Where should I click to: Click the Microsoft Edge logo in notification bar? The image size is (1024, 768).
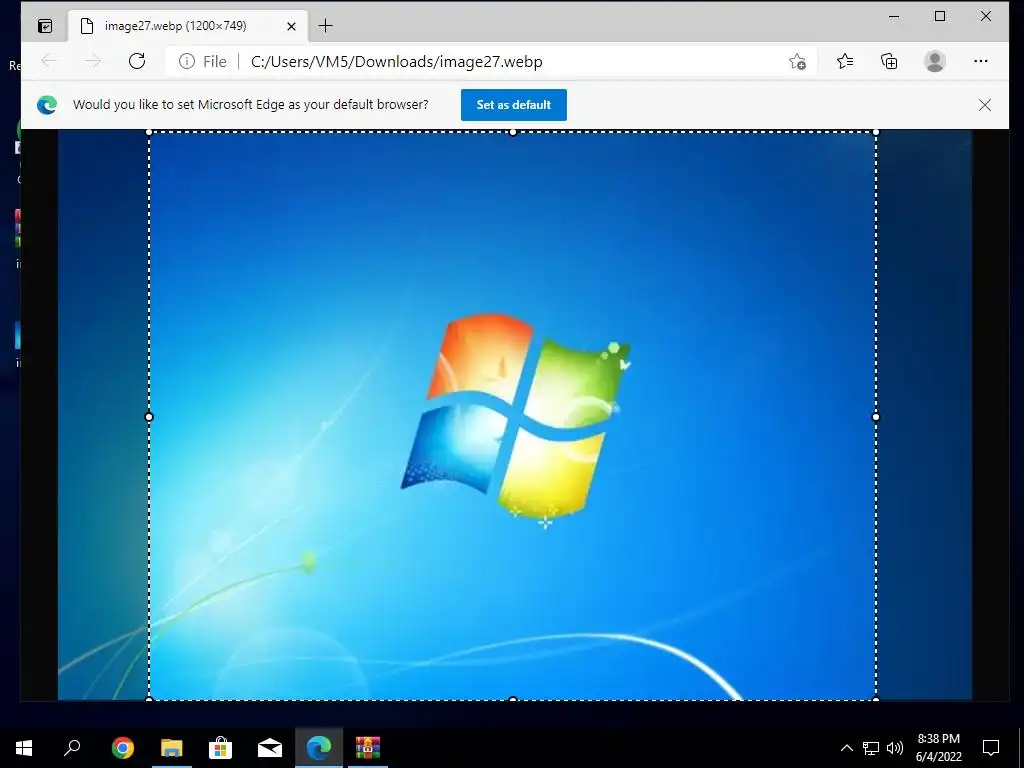pyautogui.click(x=47, y=105)
